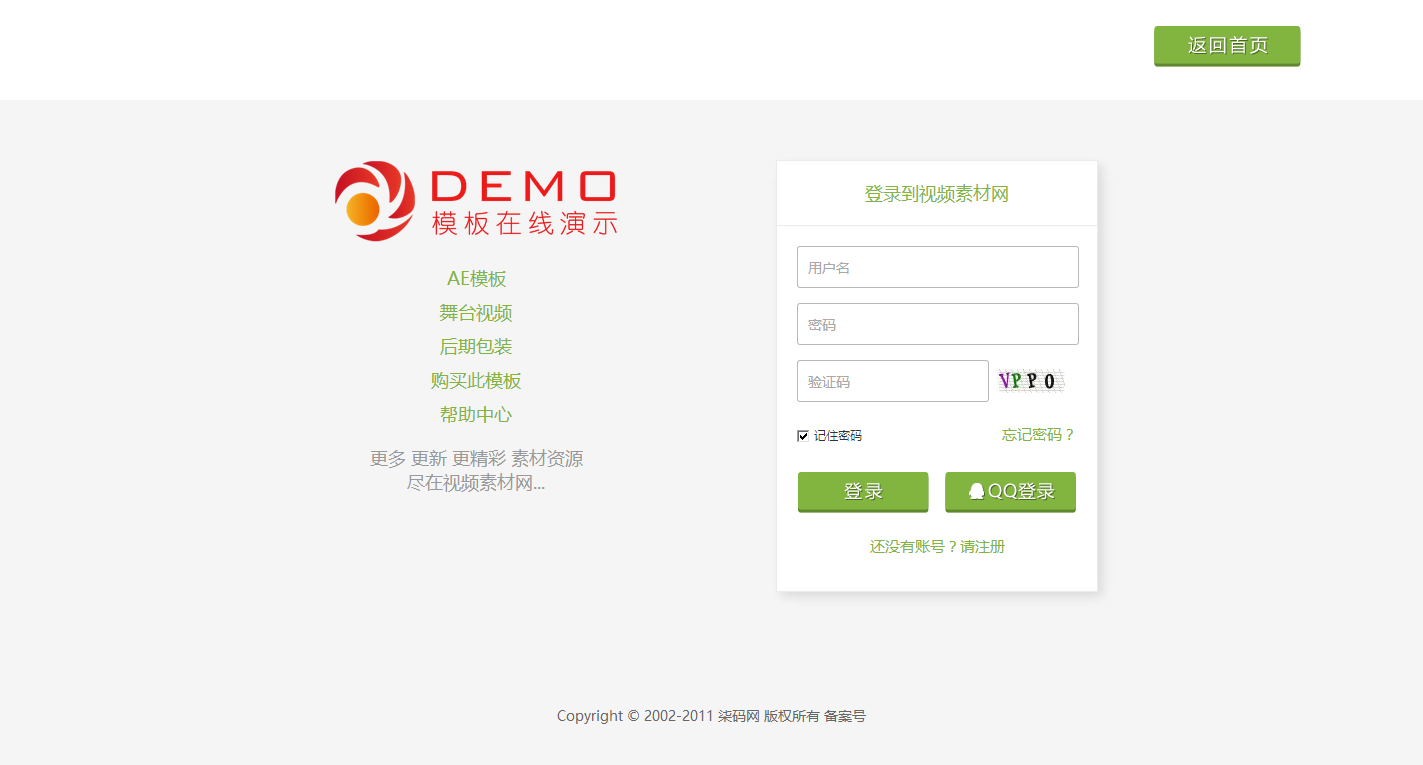
Task: Click the 模板在线演示 logo text
Action: [525, 224]
